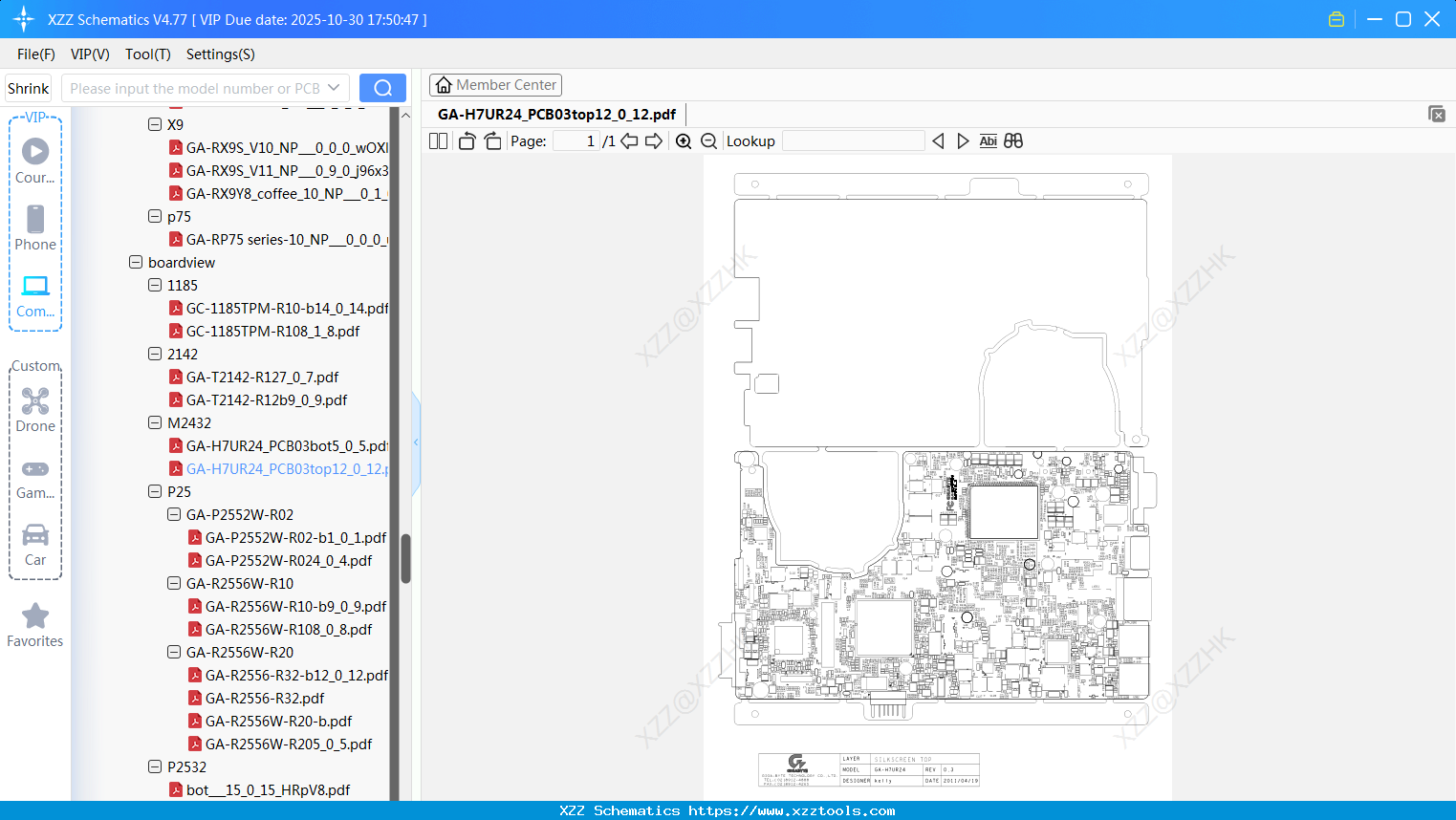Click the model number or PCB search field
This screenshot has height=820, width=1456.
point(194,88)
